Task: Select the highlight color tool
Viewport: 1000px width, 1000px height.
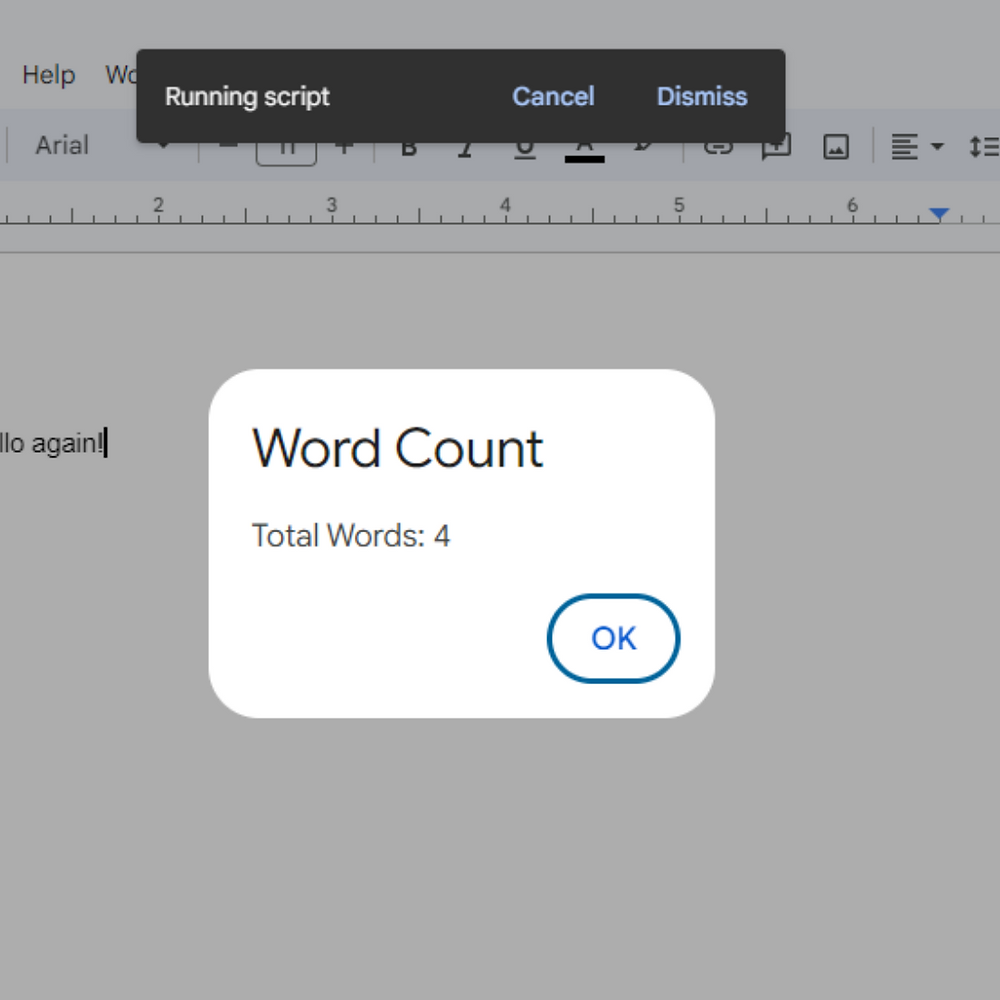Action: 643,146
